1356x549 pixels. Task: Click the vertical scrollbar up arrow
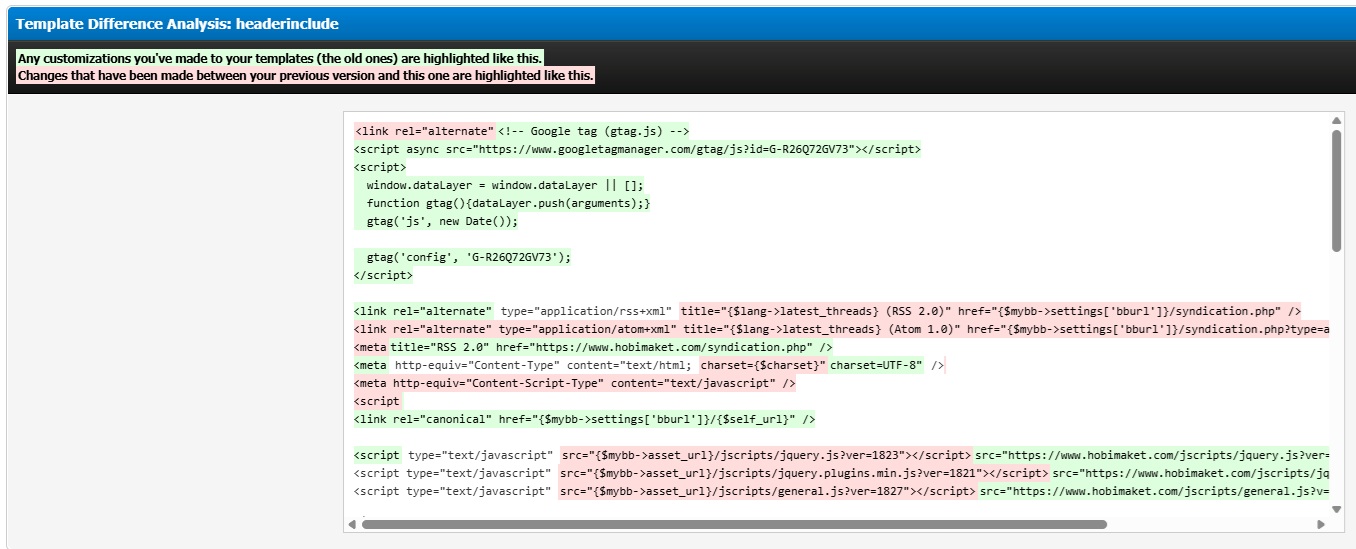pos(1336,121)
